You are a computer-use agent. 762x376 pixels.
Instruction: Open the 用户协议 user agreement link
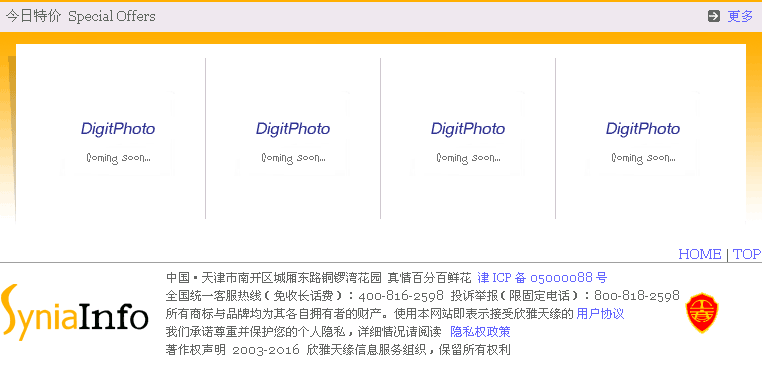(600, 314)
